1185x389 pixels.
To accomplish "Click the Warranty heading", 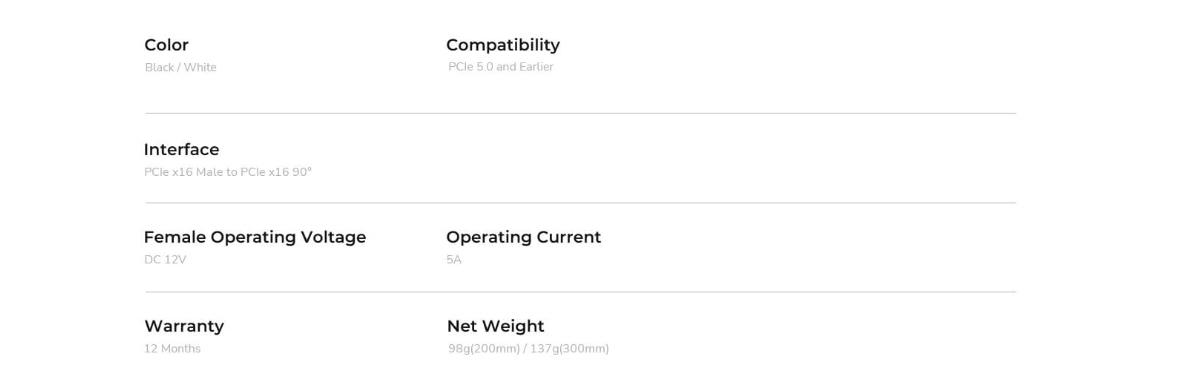I will [184, 326].
